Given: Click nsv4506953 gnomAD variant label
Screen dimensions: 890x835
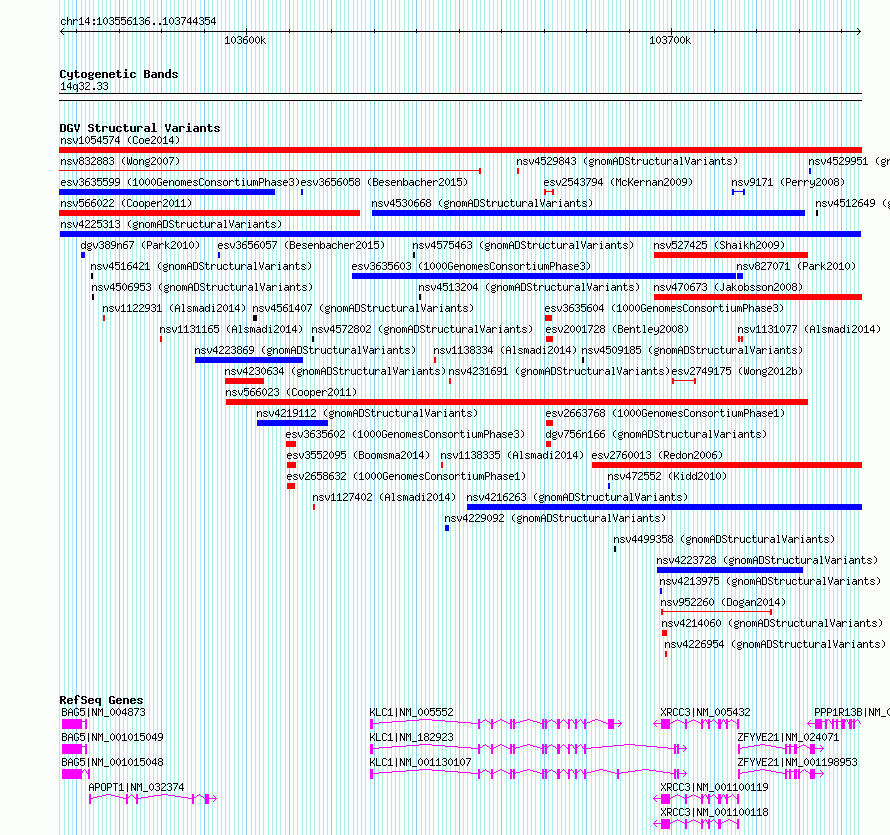Looking at the screenshot, I should click(x=202, y=287).
